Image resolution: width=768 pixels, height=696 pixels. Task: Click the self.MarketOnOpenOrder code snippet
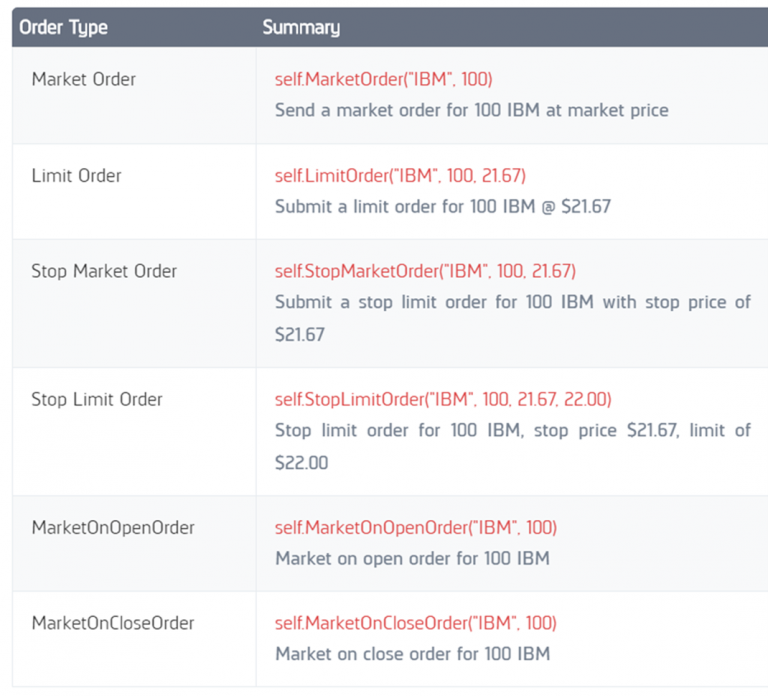pyautogui.click(x=416, y=528)
